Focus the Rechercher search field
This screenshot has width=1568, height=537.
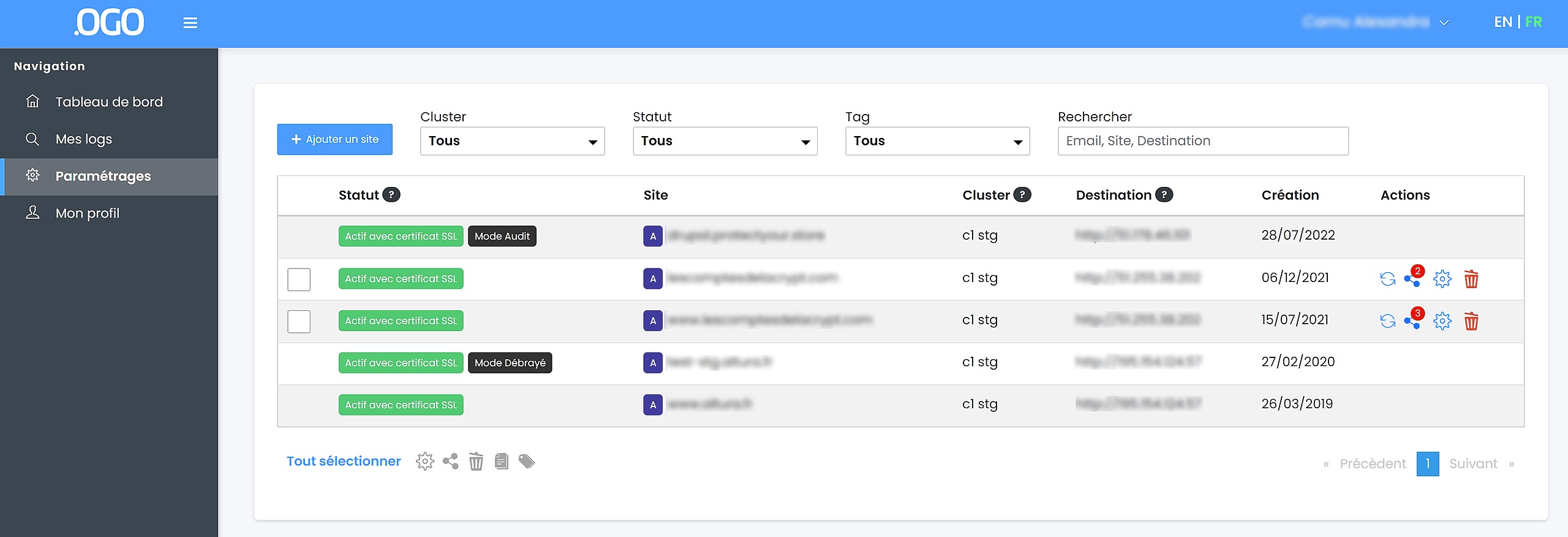pos(1203,141)
